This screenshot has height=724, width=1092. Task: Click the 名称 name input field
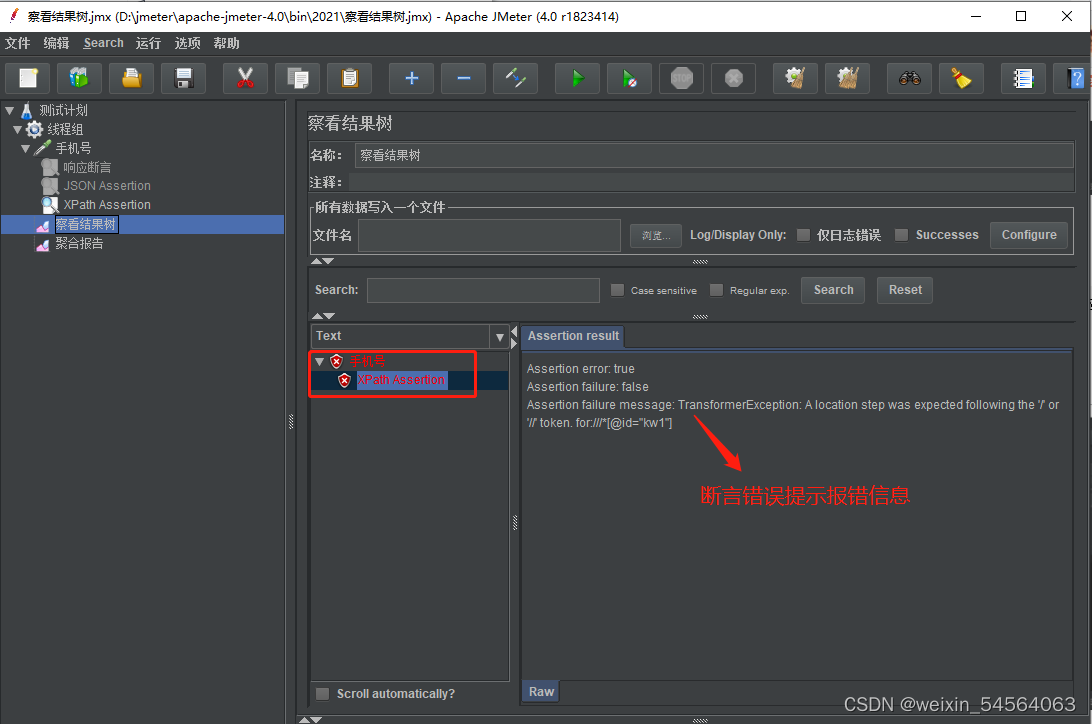point(714,155)
